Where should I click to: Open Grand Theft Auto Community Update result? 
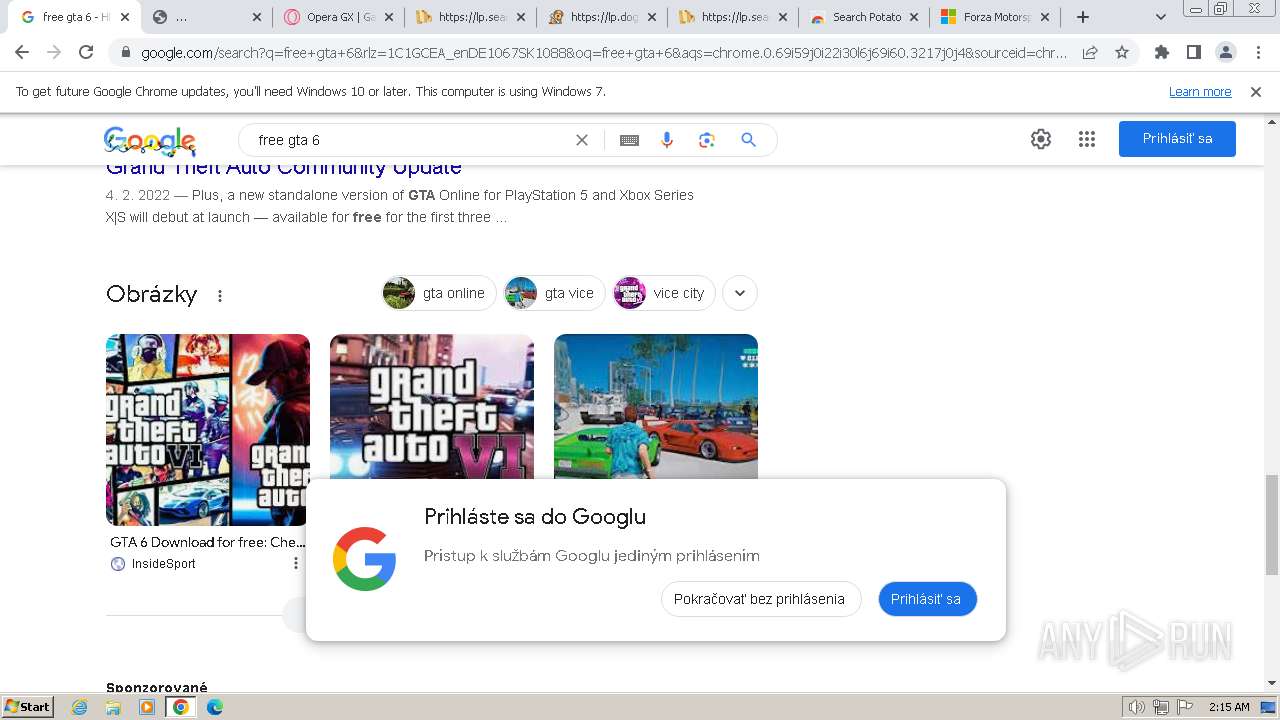(284, 168)
